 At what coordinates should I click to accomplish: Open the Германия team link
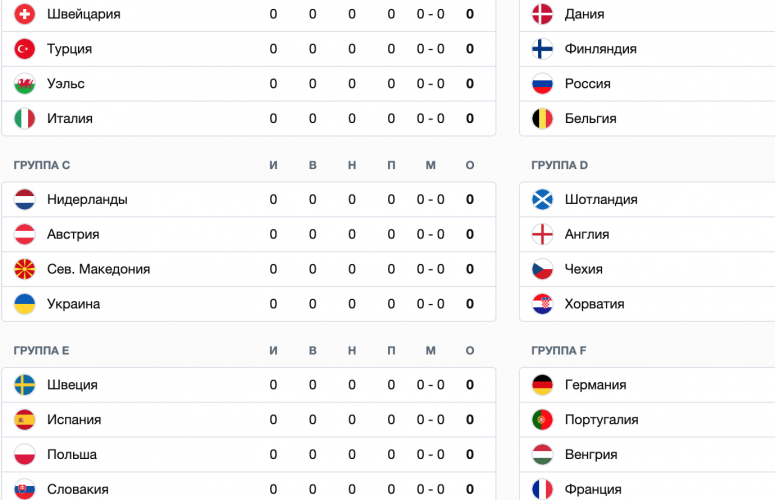point(596,385)
